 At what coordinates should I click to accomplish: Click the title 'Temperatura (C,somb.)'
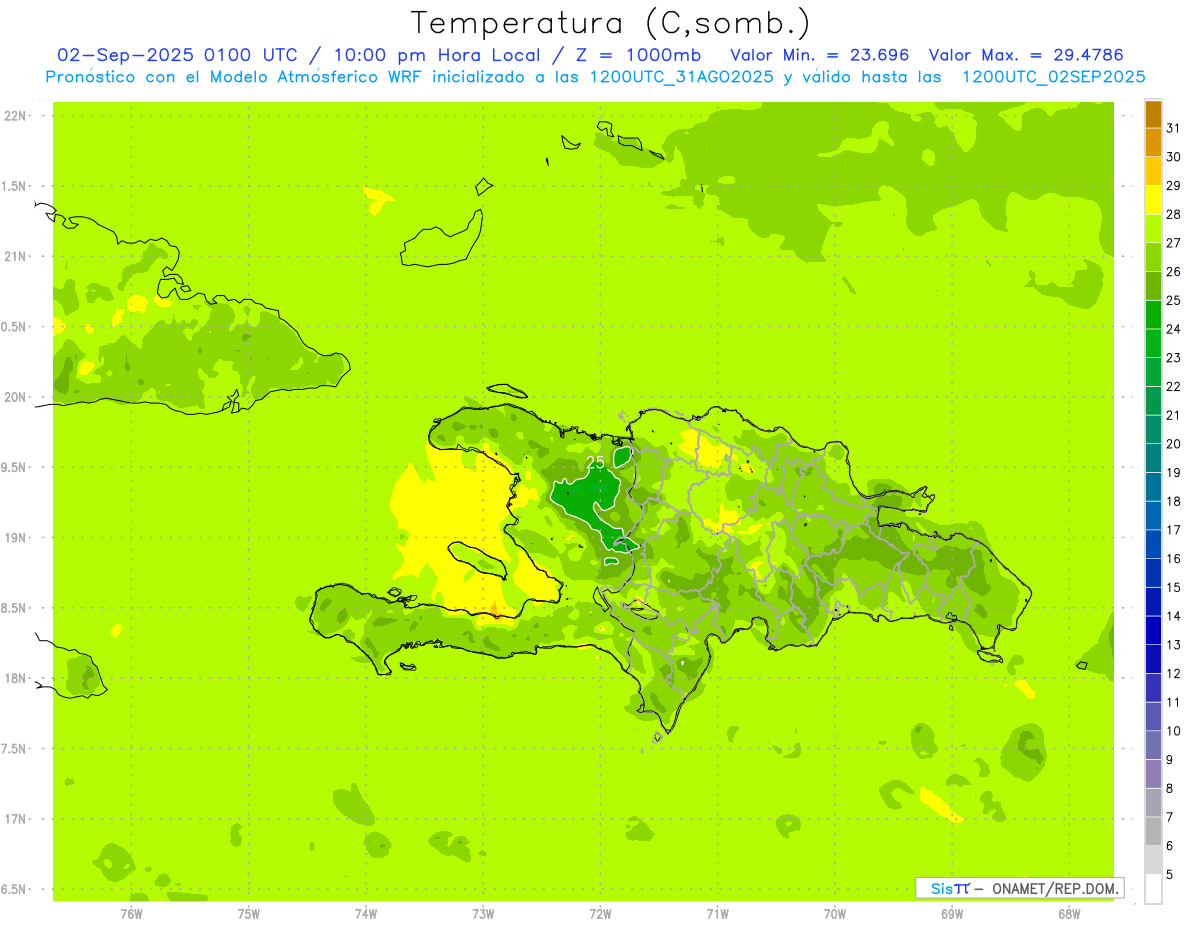(x=610, y=23)
